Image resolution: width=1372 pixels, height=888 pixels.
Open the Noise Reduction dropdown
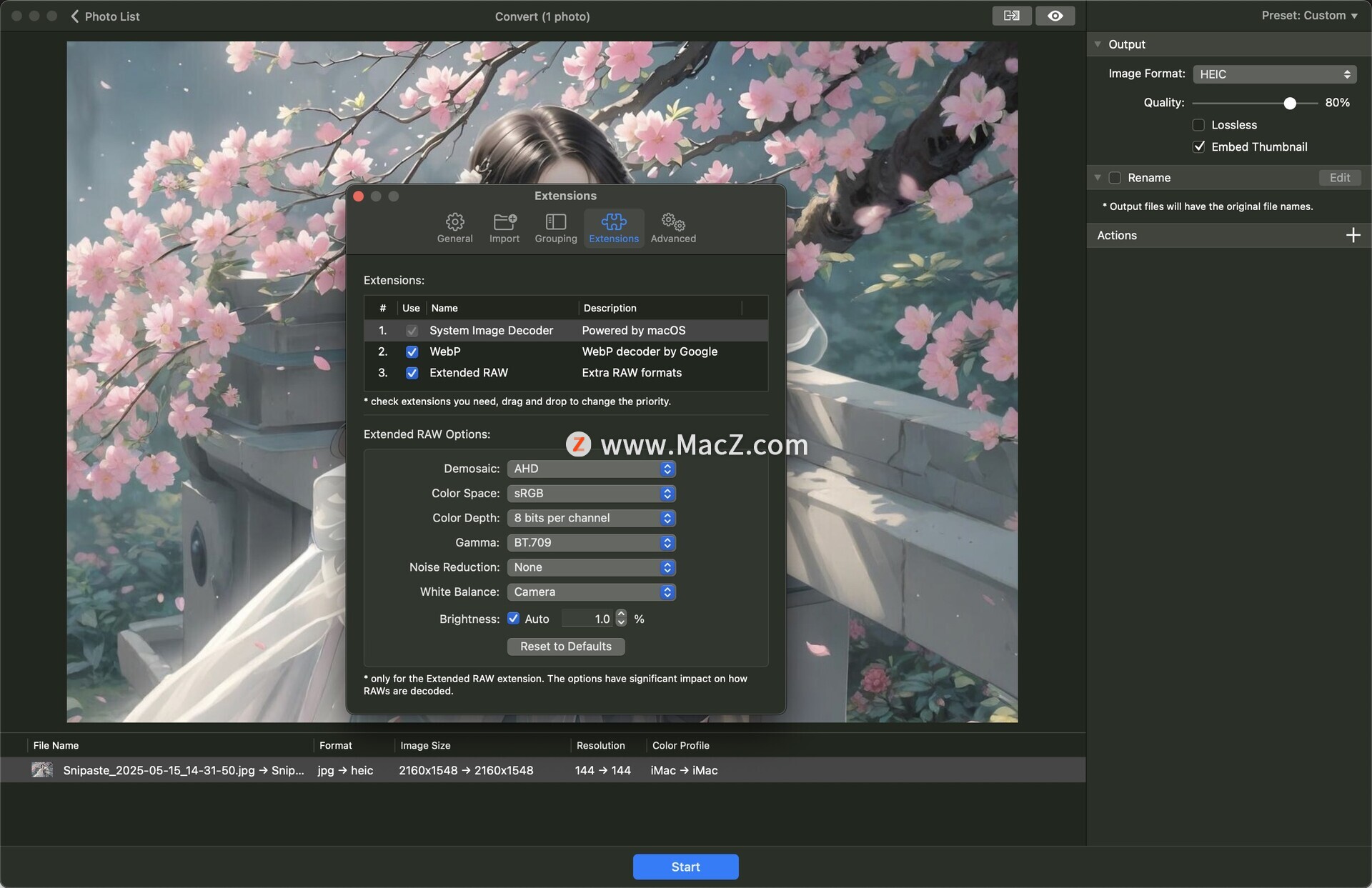(591, 568)
